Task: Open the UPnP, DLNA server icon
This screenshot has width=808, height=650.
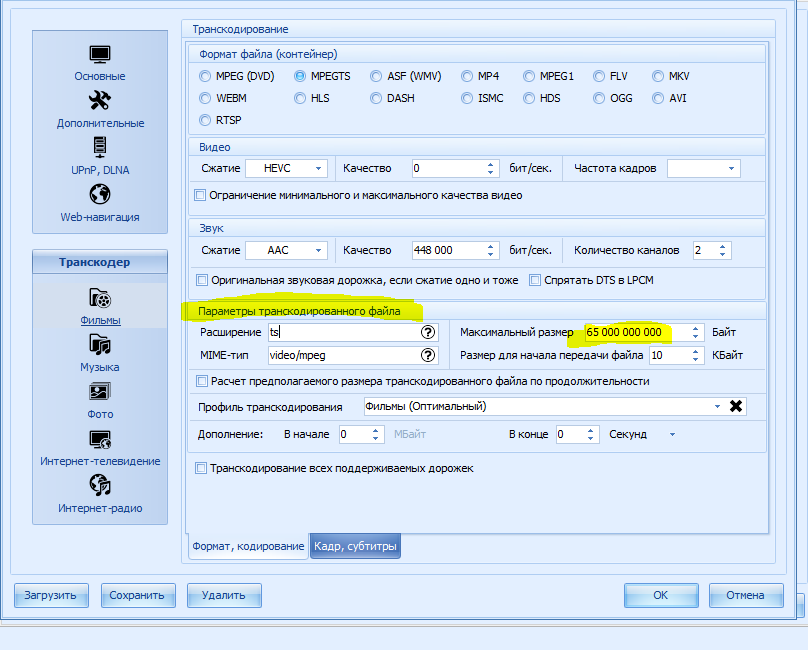Action: tap(99, 147)
